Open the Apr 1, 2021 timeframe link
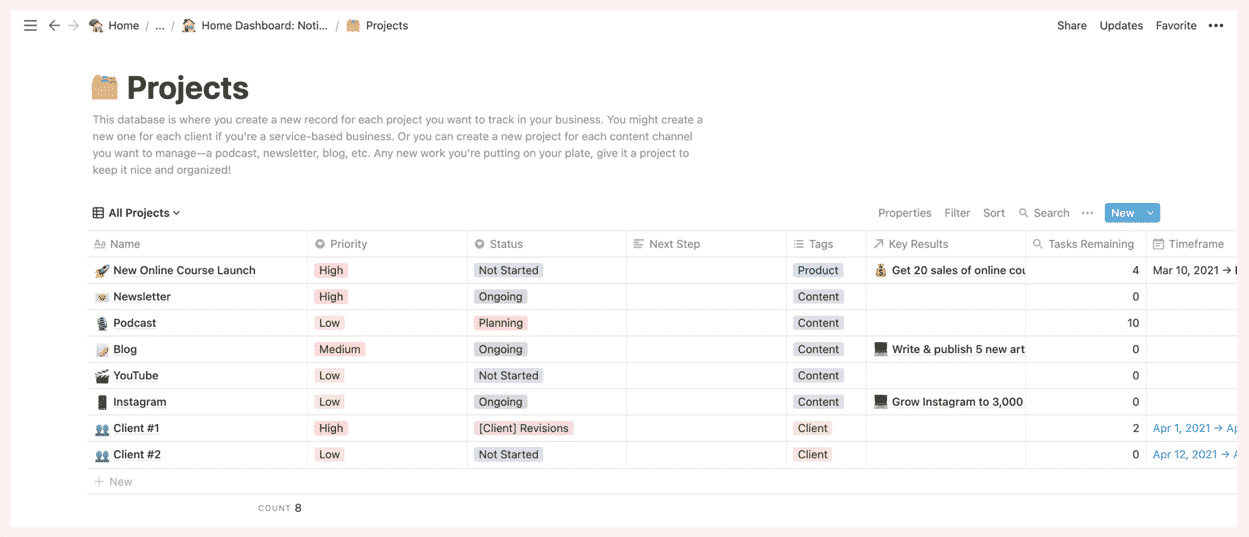 pyautogui.click(x=1194, y=428)
